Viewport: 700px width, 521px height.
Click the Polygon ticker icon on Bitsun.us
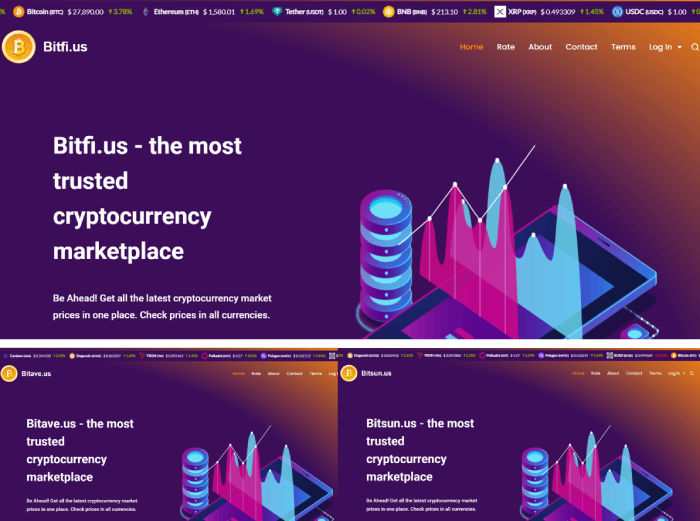point(541,356)
